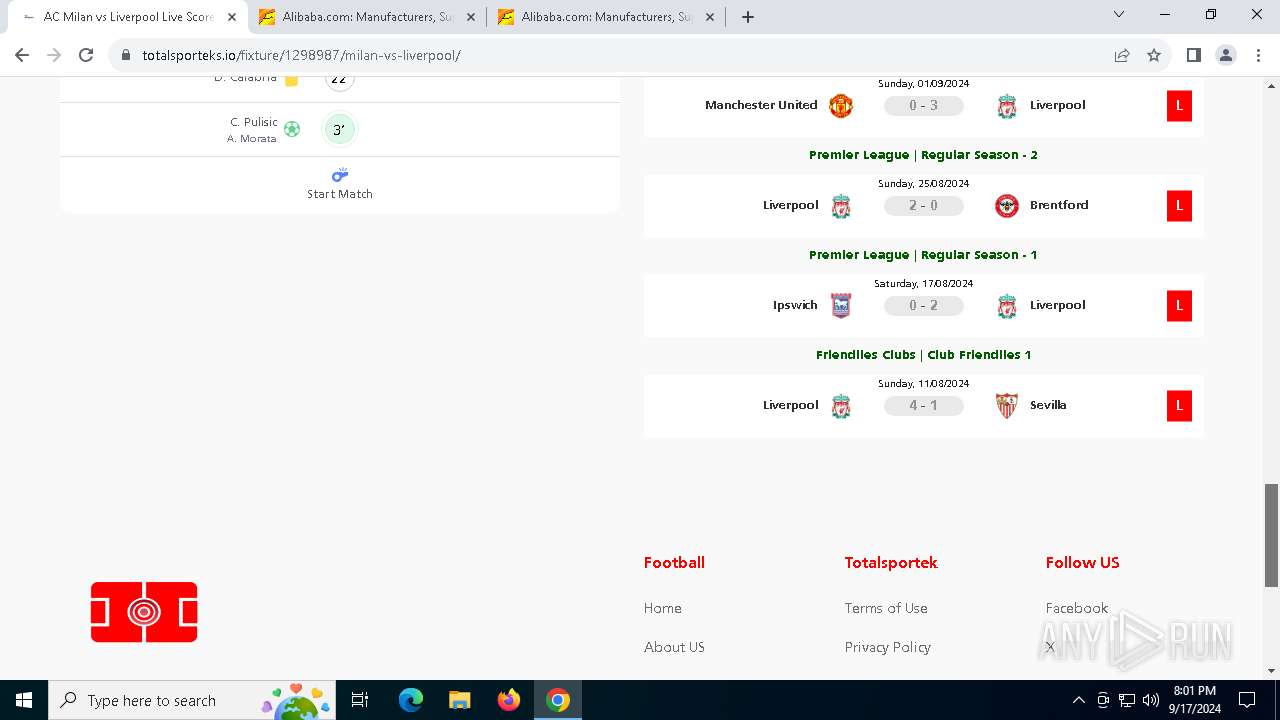This screenshot has height=720, width=1280.
Task: Switch to the third Alibaba.com tab
Action: coord(606,17)
